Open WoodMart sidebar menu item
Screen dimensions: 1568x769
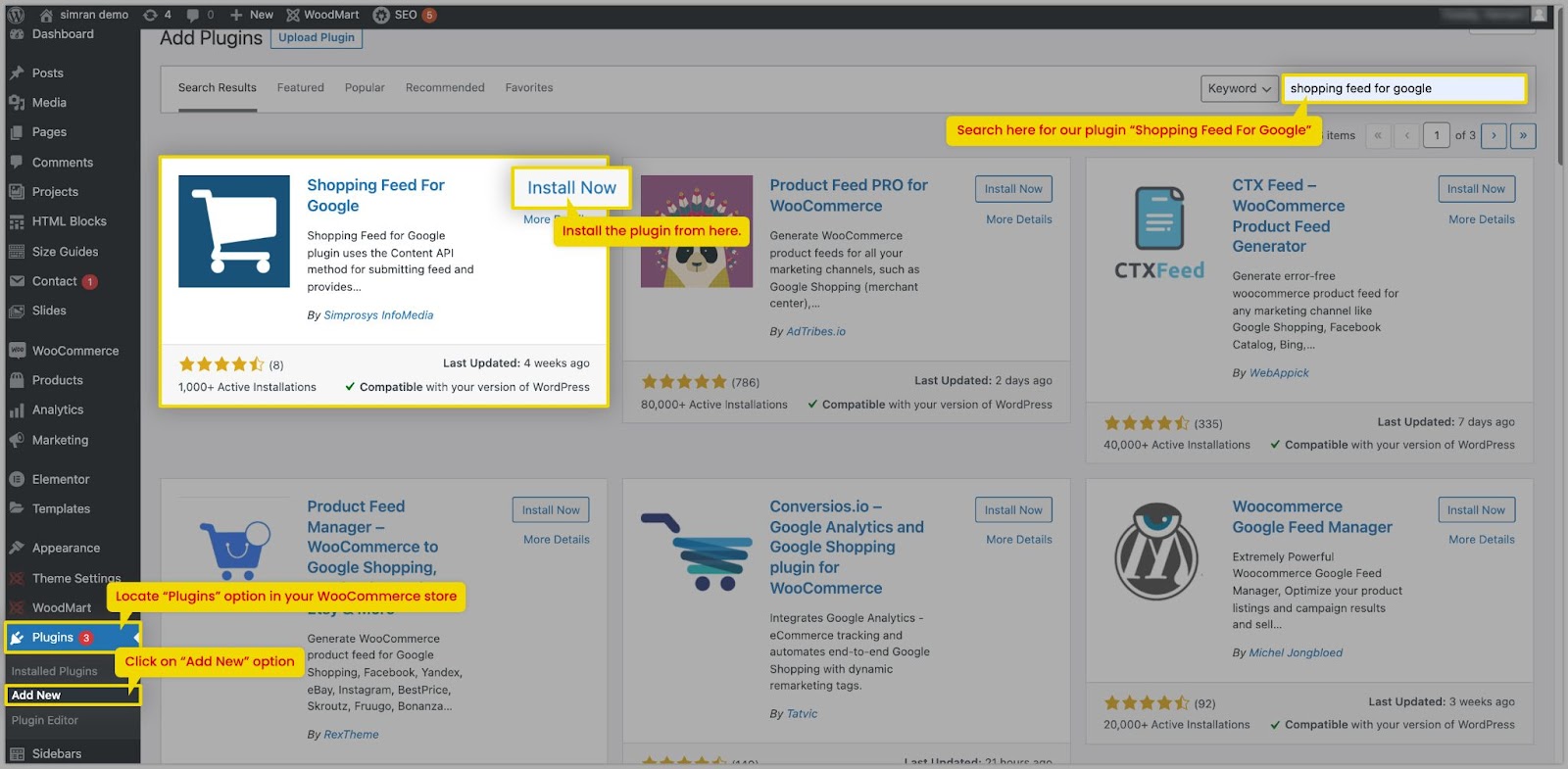[62, 607]
